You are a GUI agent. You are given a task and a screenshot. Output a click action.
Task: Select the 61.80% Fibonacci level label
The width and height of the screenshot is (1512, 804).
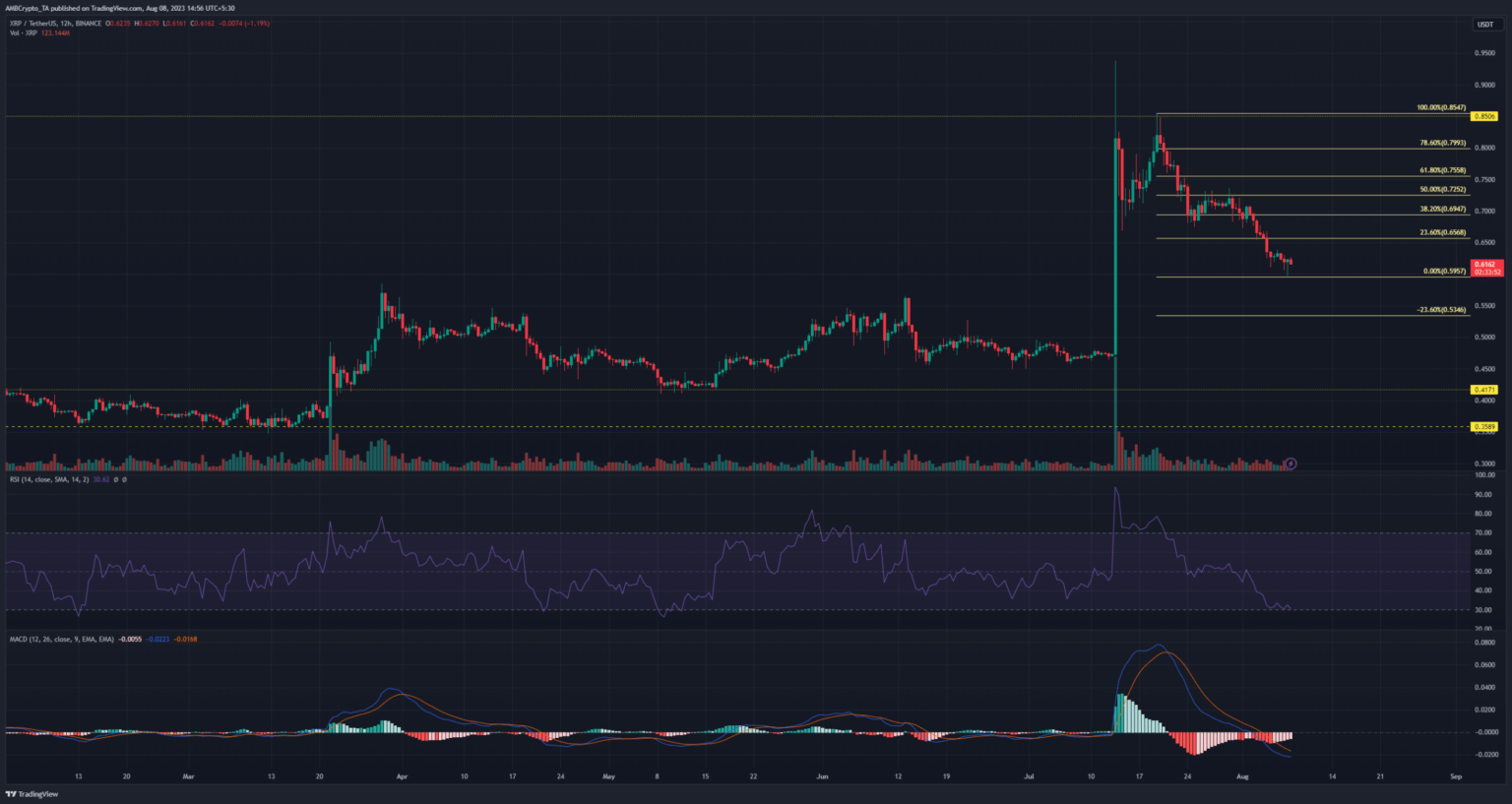pyautogui.click(x=1442, y=170)
